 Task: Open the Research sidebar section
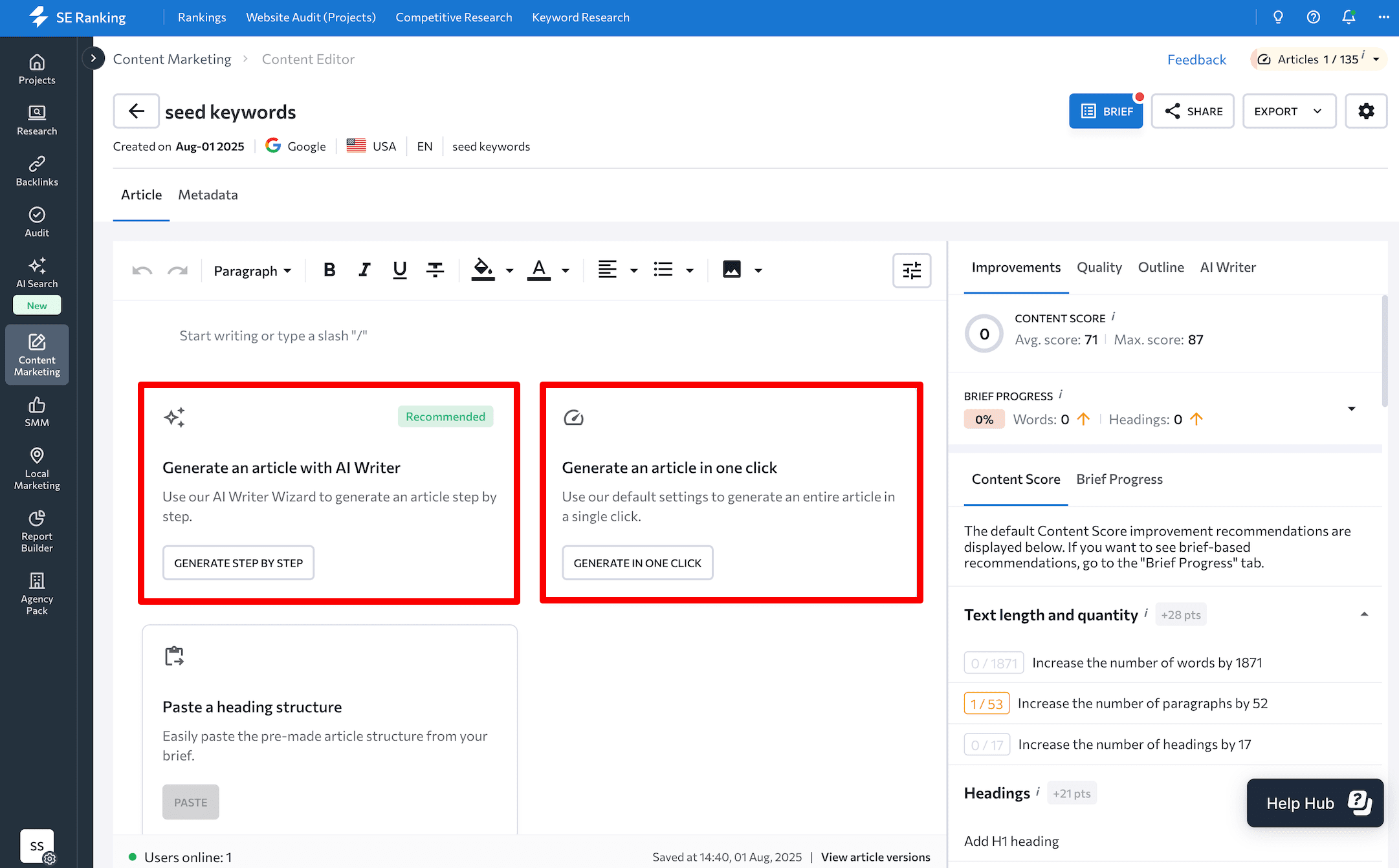37,120
